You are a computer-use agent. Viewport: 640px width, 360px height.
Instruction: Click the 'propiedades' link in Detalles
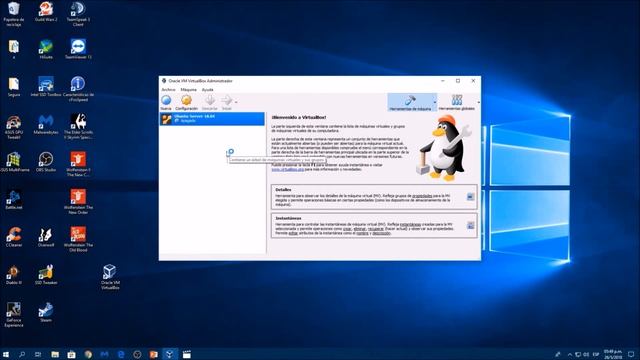coord(422,196)
